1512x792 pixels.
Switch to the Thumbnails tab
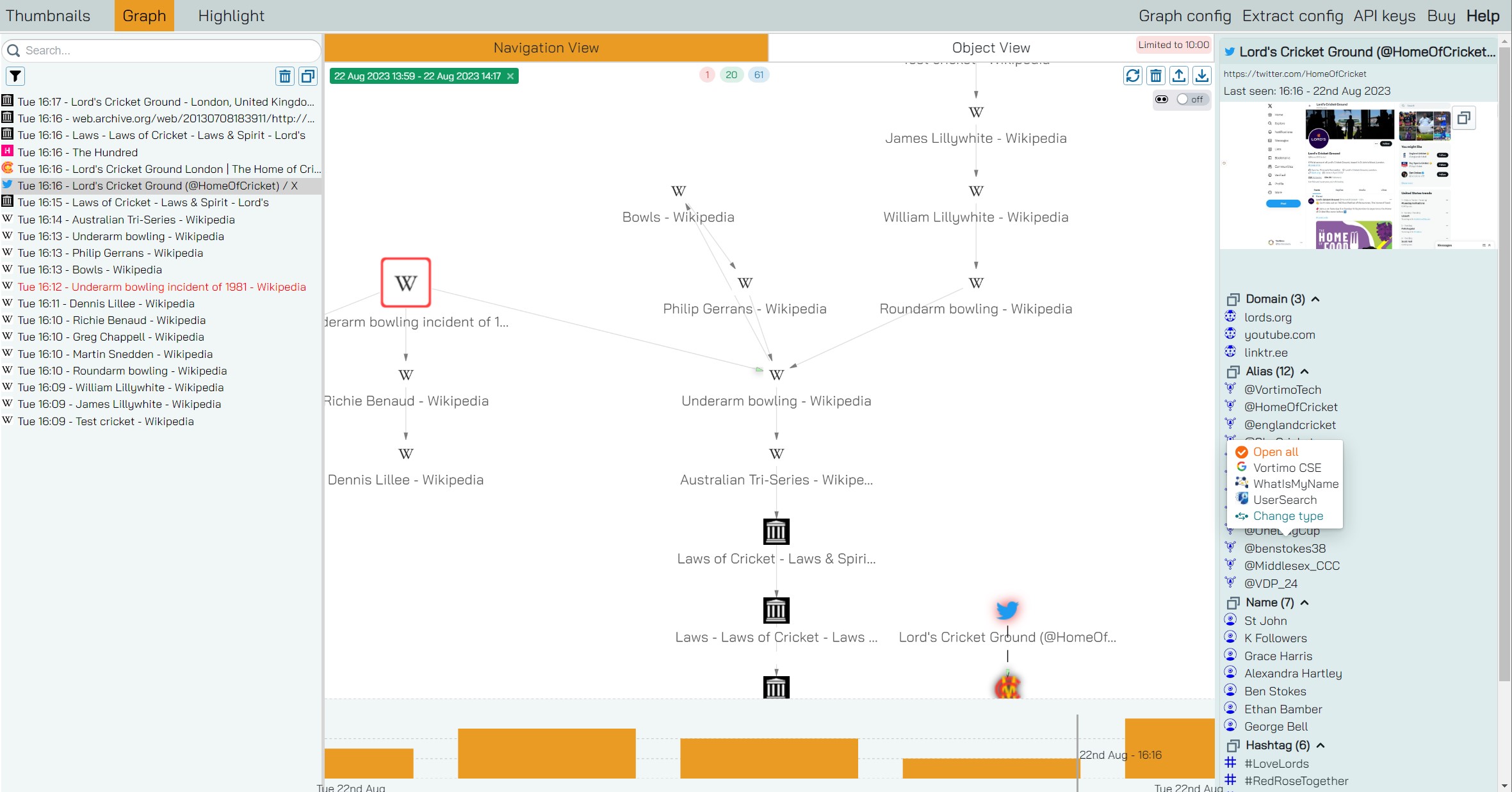(x=48, y=15)
